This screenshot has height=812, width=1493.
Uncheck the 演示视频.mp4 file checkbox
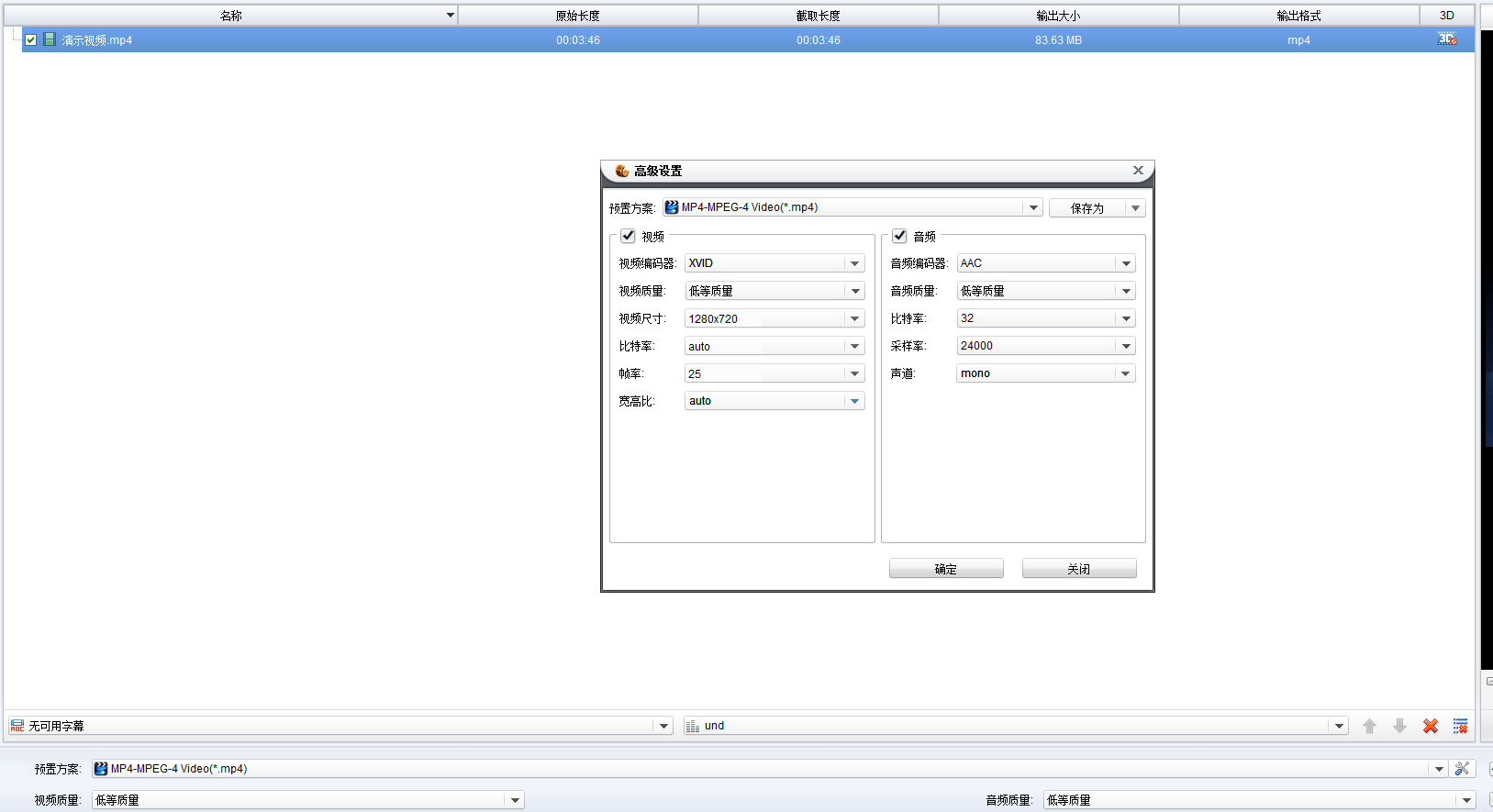(31, 40)
